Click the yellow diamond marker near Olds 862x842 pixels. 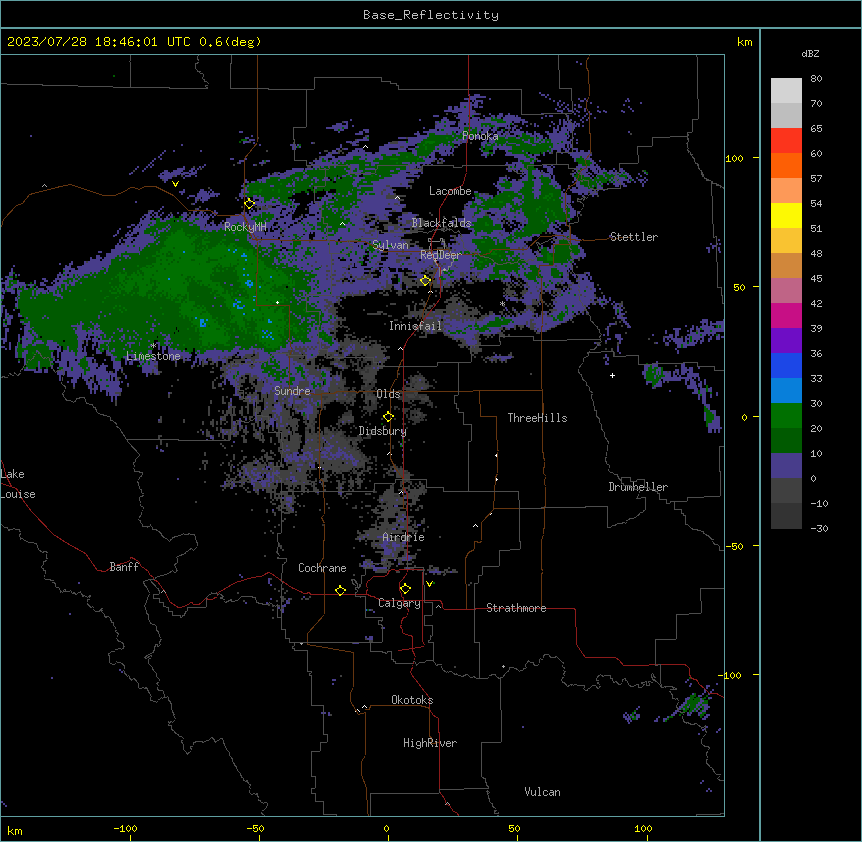[x=388, y=417]
